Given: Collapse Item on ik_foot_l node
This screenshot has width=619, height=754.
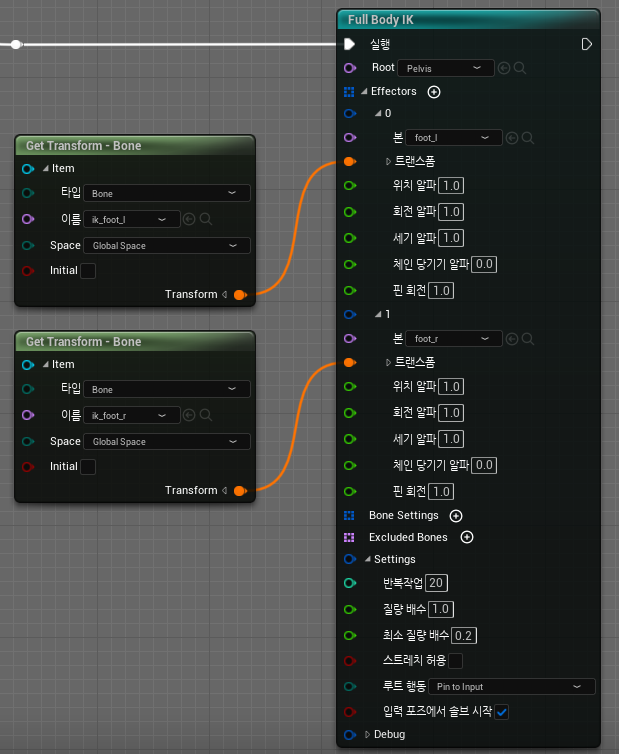Looking at the screenshot, I should pos(46,168).
